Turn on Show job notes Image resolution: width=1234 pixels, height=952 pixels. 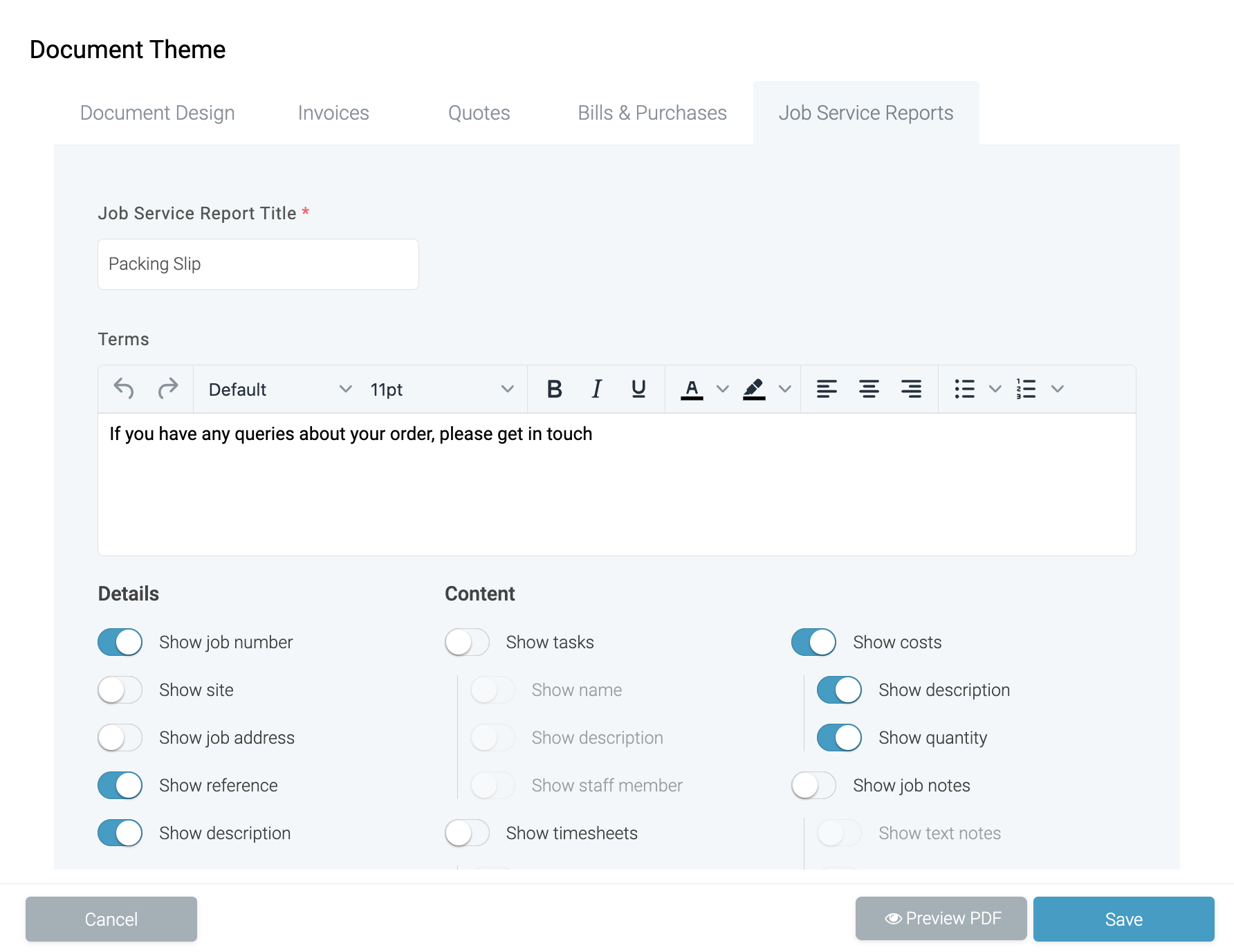[x=813, y=785]
